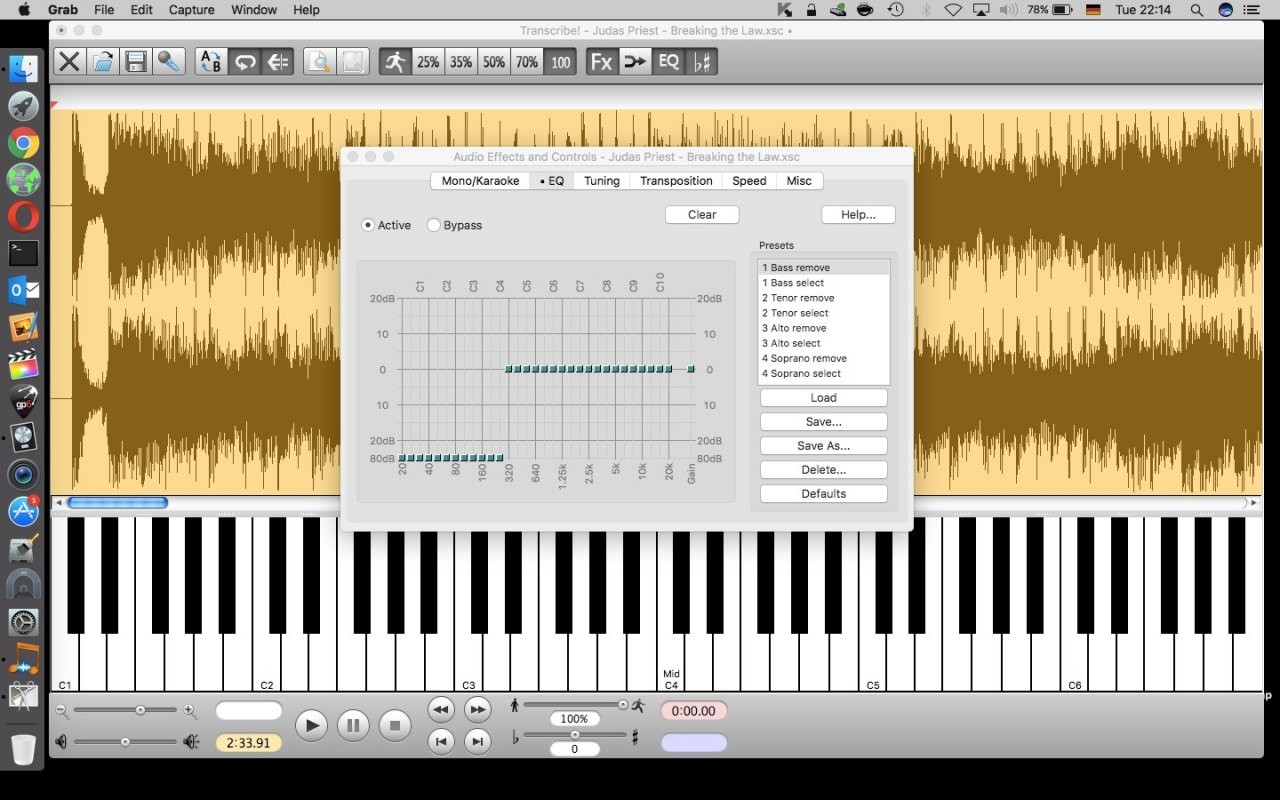Click the Pause button
Viewport: 1280px width, 800px height.
pos(352,726)
